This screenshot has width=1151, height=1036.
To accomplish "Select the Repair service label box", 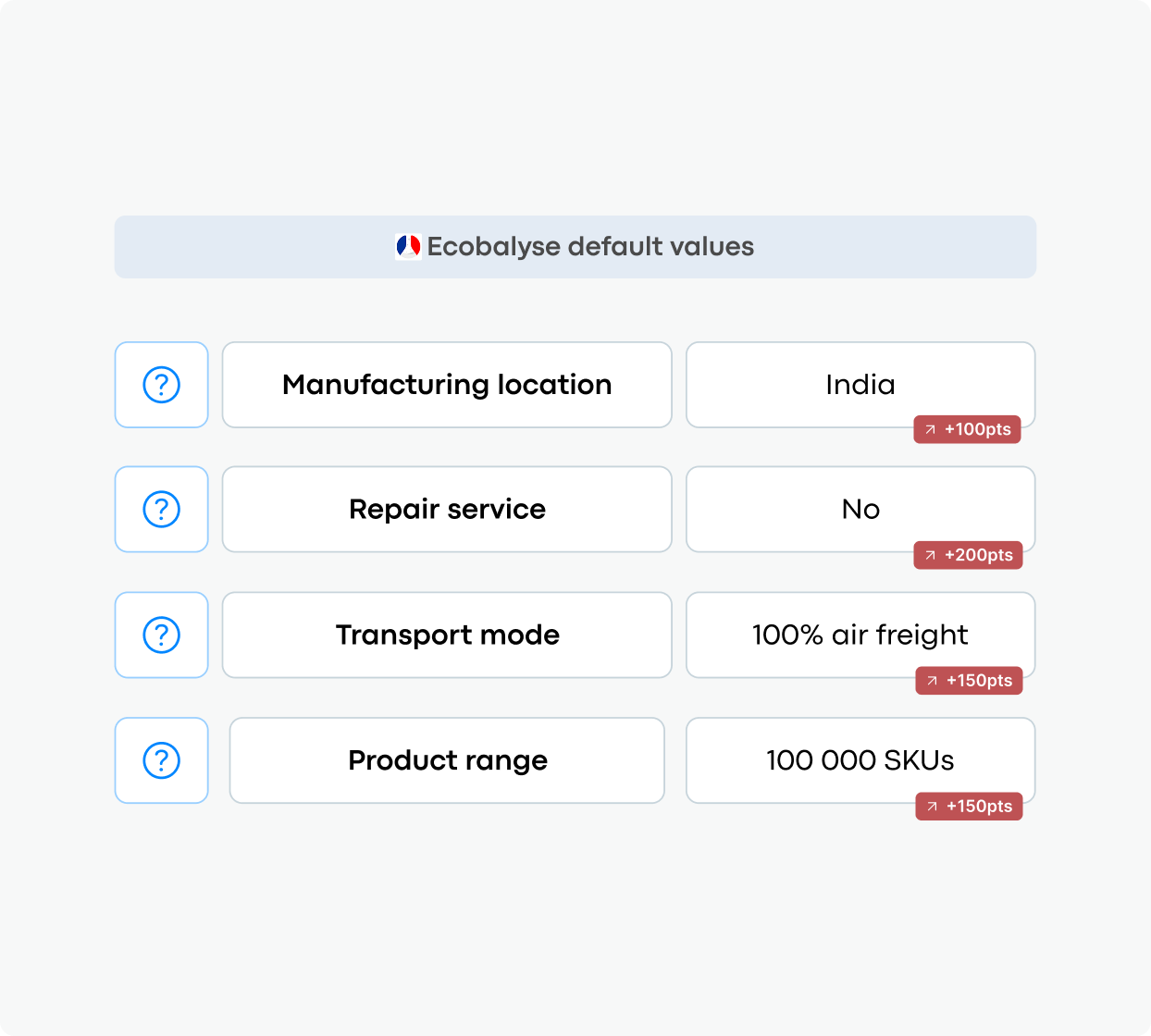I will [x=447, y=510].
